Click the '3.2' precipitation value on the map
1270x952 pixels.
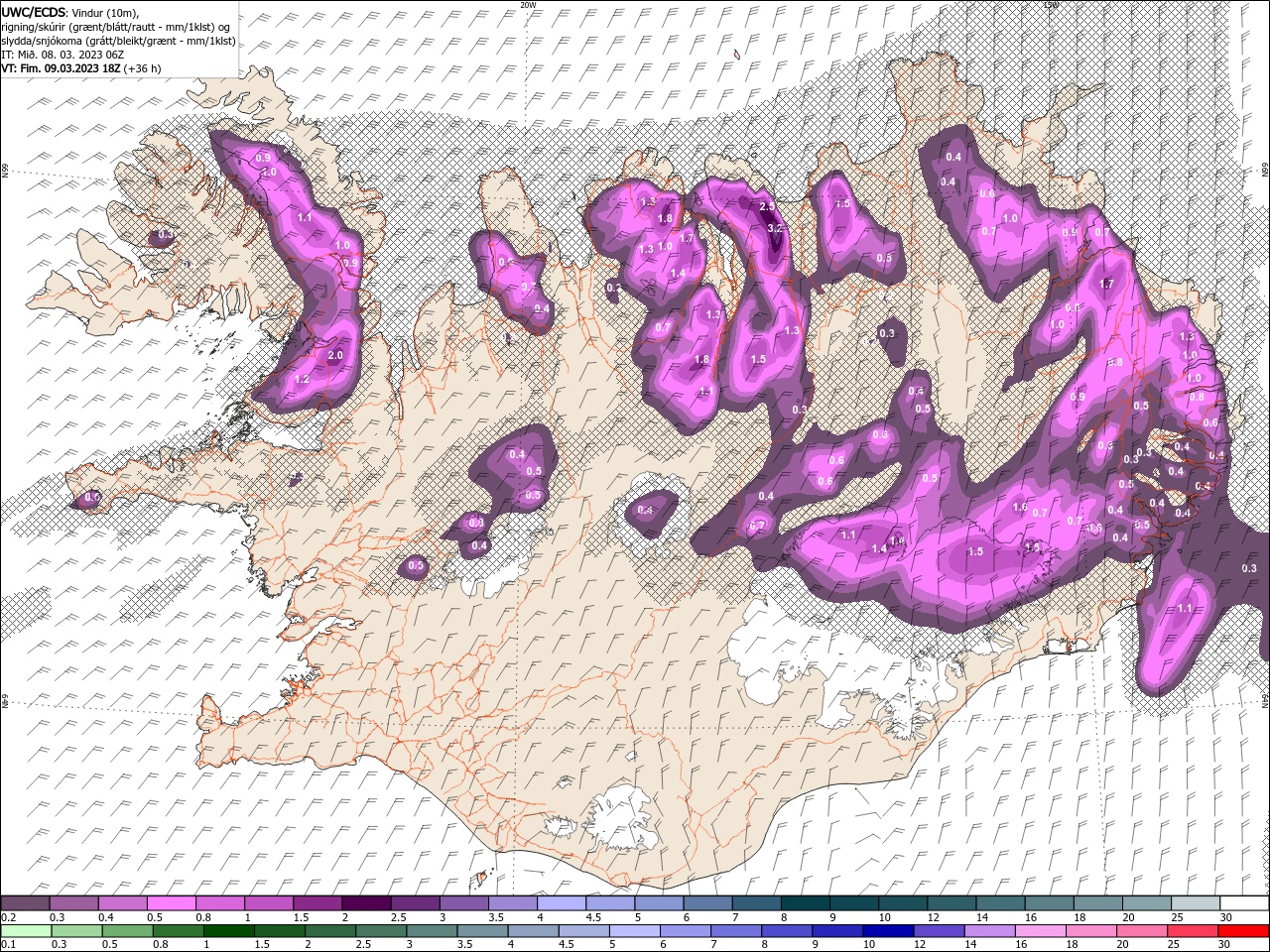pos(775,228)
